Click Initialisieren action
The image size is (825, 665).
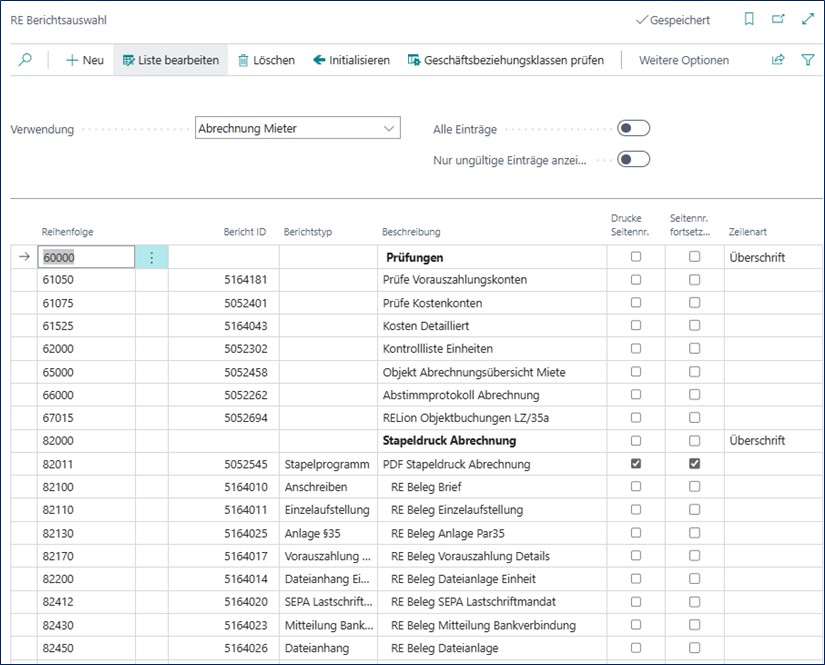tap(351, 60)
